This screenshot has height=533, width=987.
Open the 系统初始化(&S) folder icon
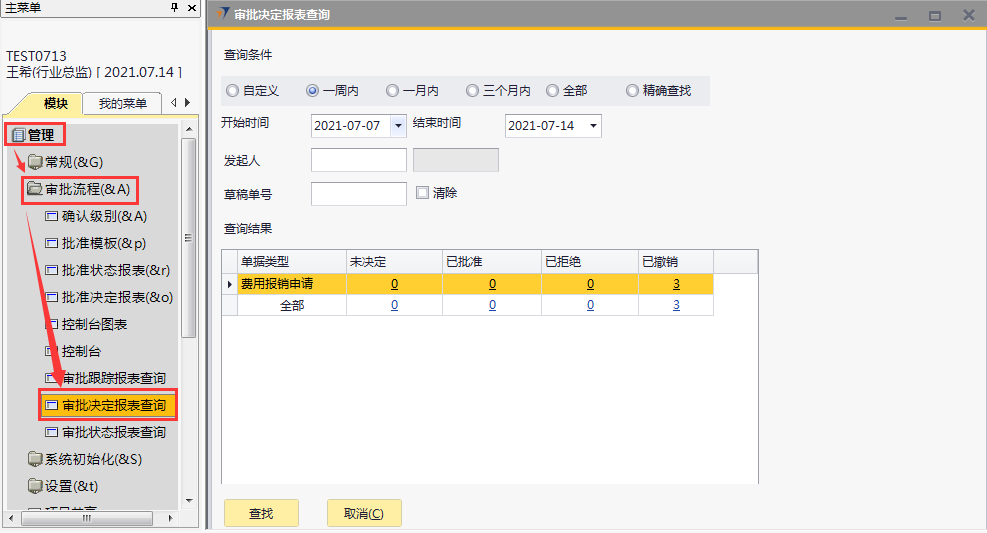point(35,460)
